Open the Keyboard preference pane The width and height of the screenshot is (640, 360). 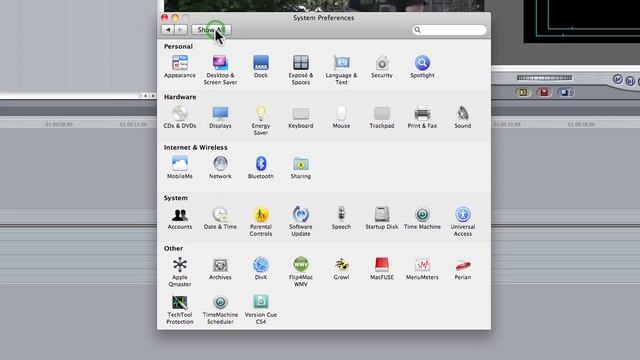[x=301, y=117]
